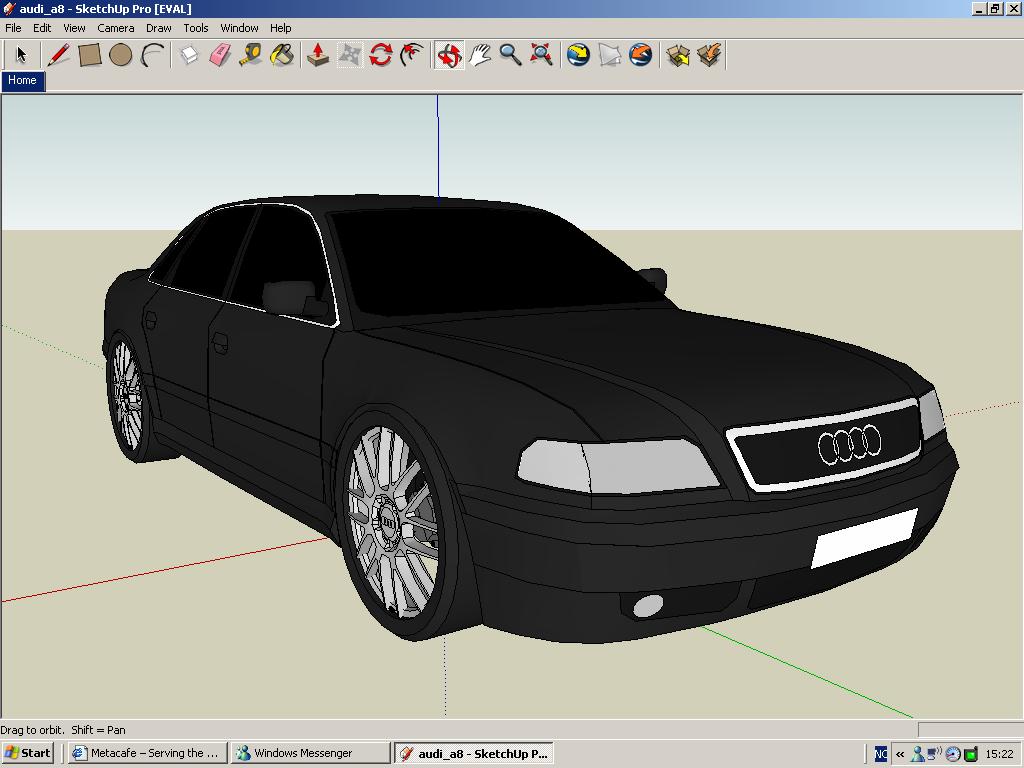
Task: Activate the Offset tool
Action: [412, 55]
